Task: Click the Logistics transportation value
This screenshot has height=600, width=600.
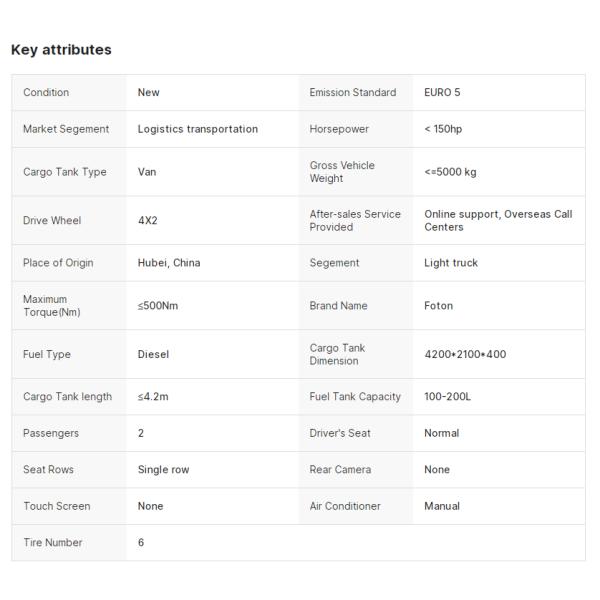Action: click(197, 129)
